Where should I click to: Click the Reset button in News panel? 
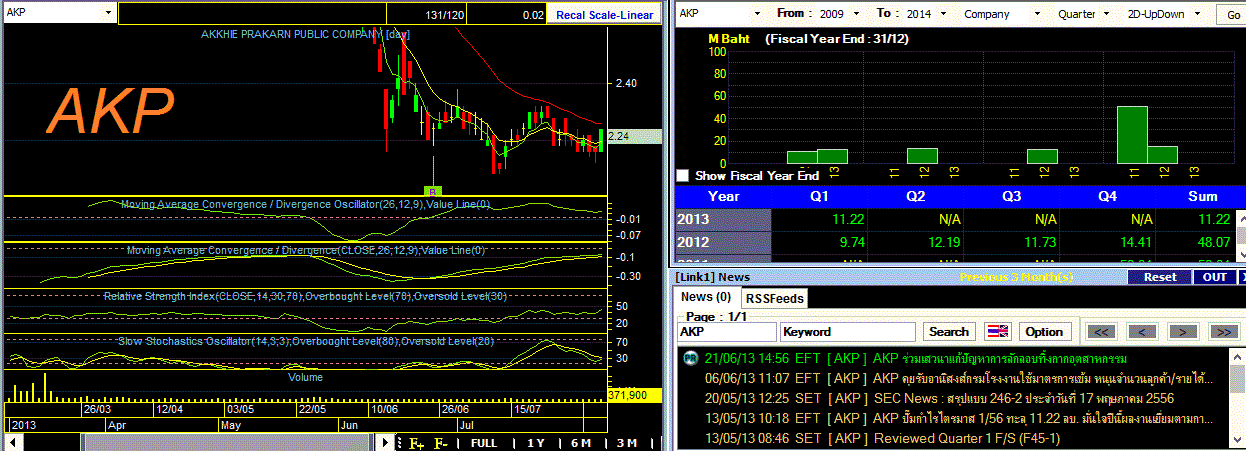[x=1160, y=277]
